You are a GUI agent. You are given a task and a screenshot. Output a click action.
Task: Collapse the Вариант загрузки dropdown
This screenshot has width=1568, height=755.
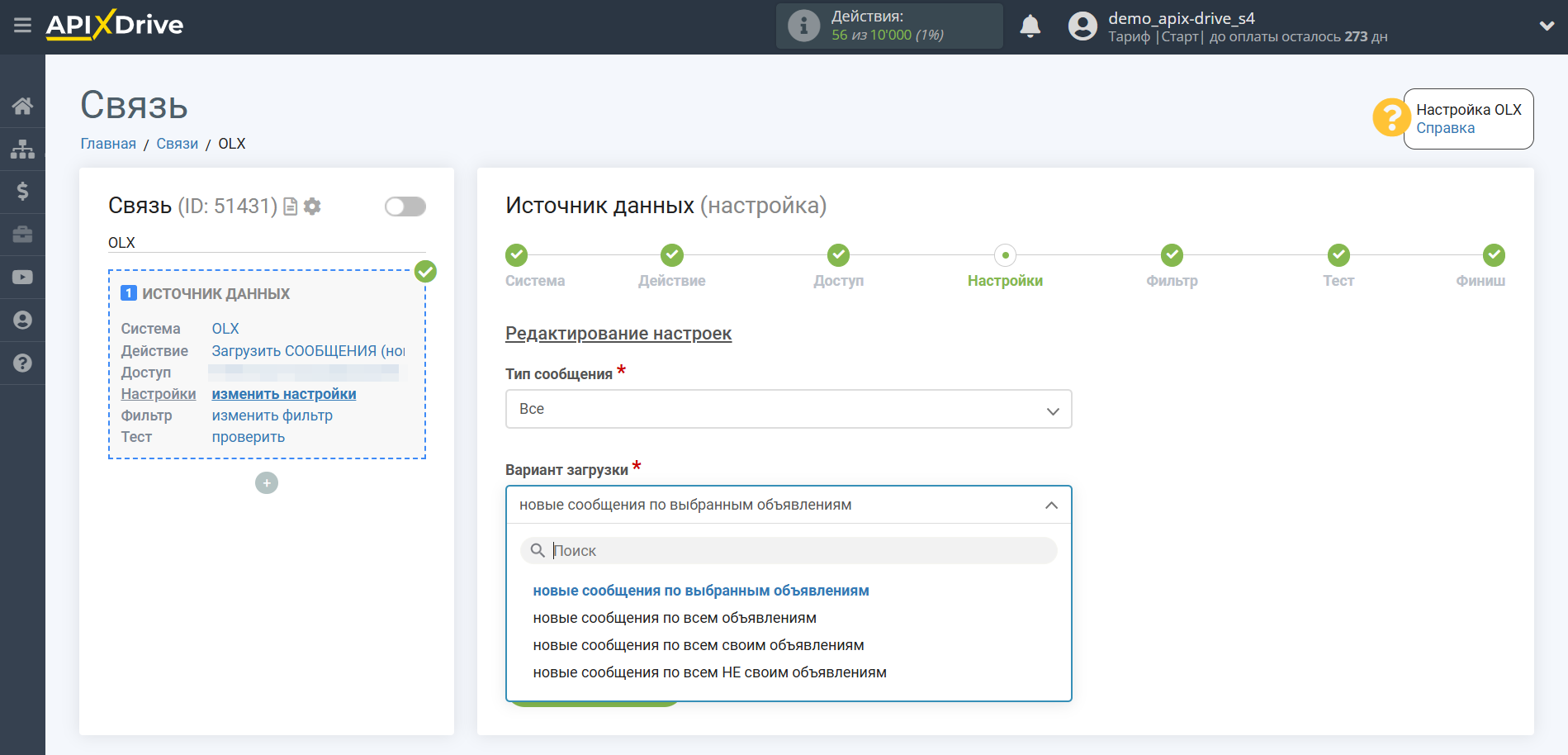click(789, 505)
